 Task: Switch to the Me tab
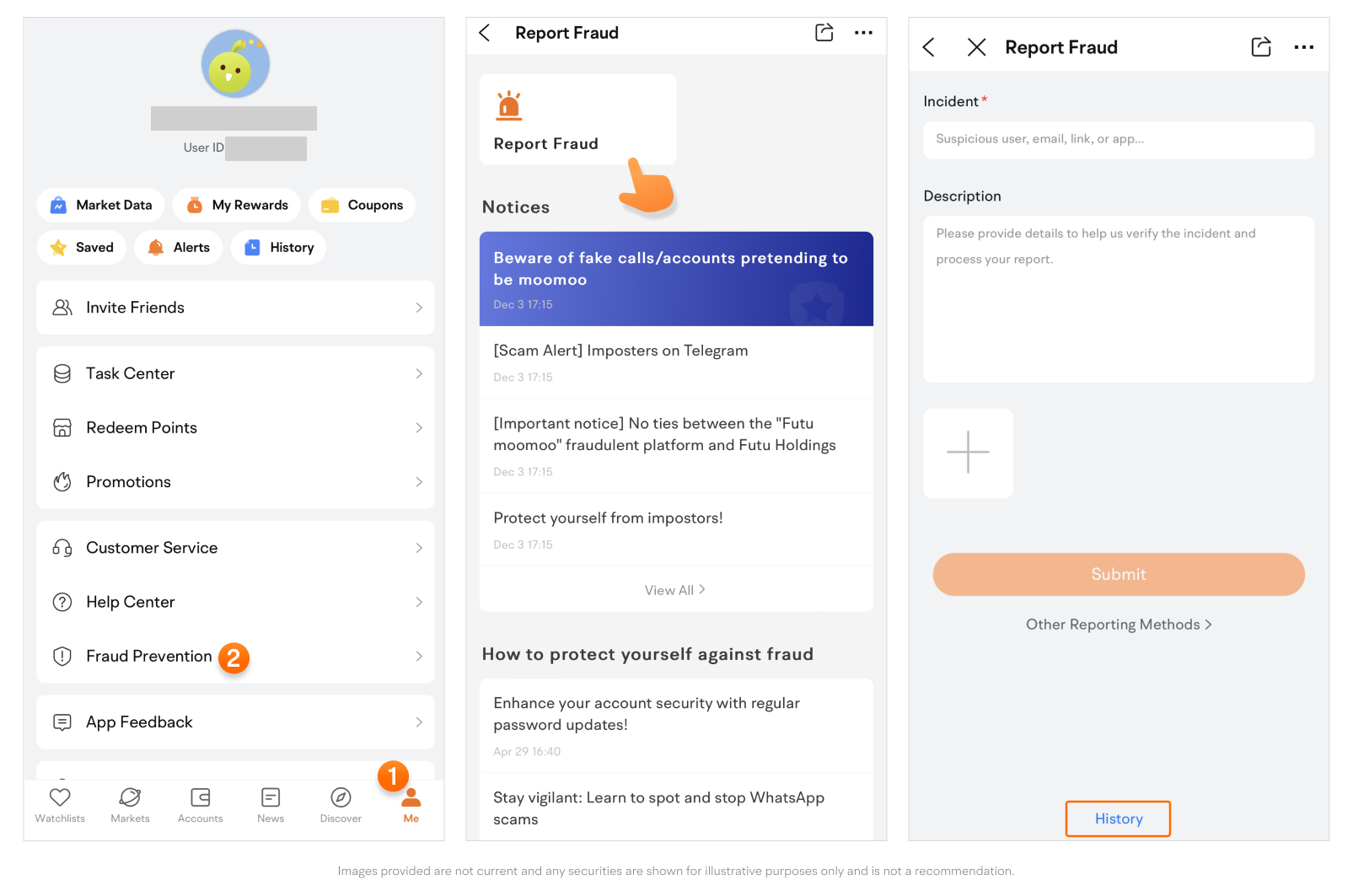pos(411,805)
